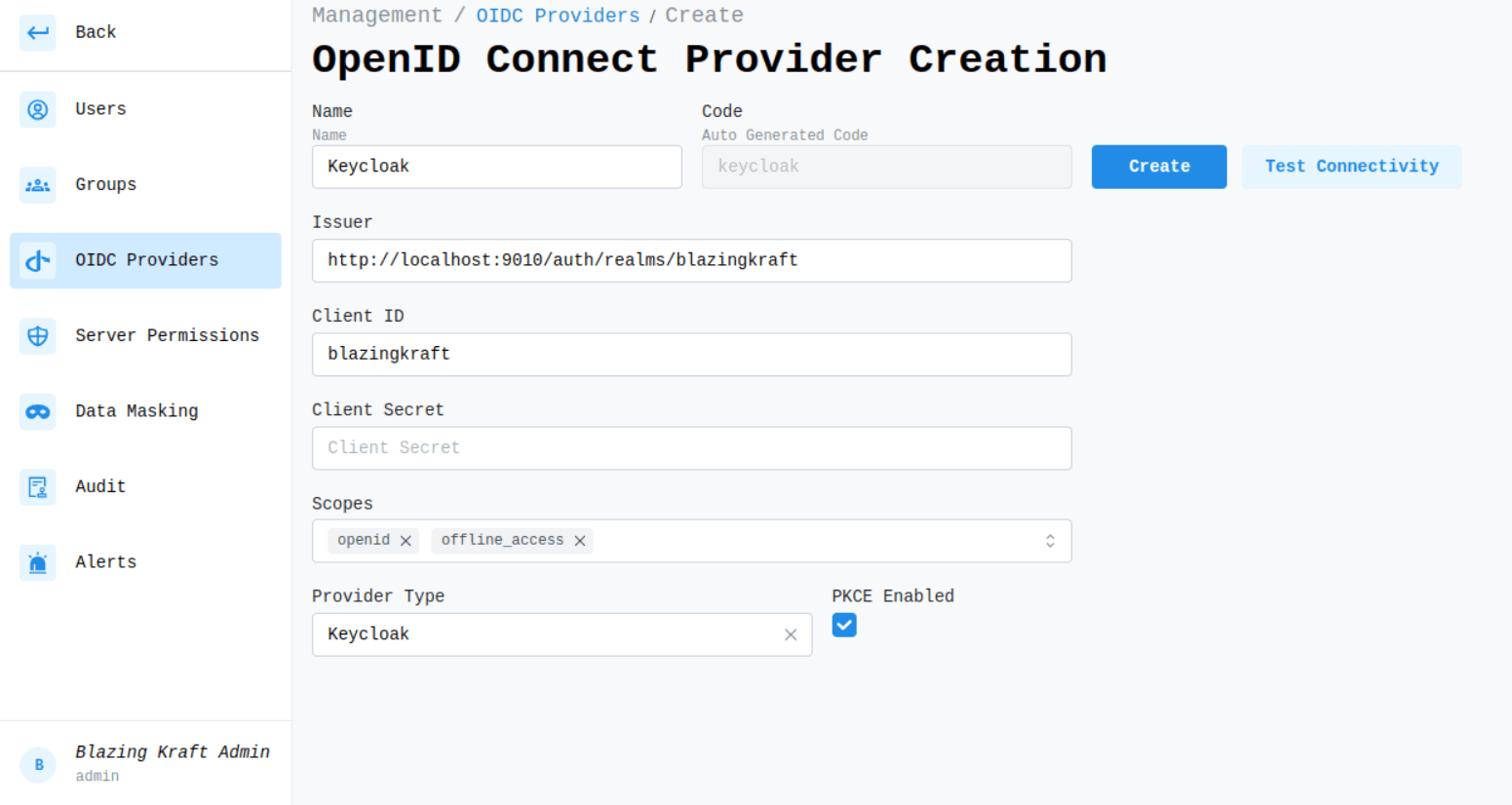The width and height of the screenshot is (1512, 805).
Task: Click the Create button
Action: (x=1159, y=167)
